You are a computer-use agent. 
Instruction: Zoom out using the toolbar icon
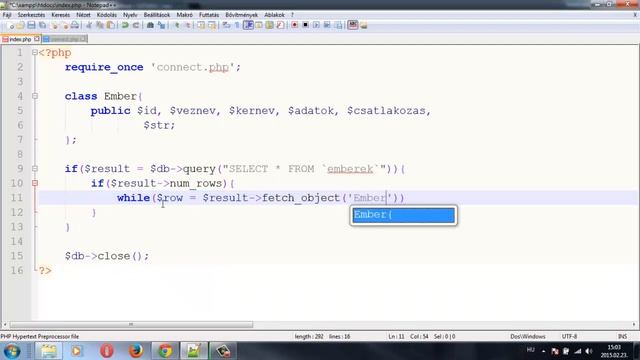188,25
